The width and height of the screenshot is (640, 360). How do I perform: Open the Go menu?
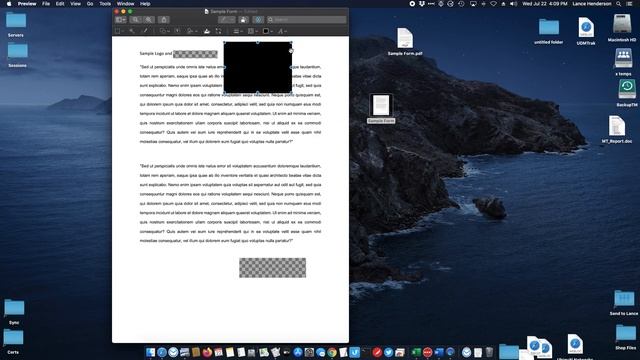tap(90, 4)
